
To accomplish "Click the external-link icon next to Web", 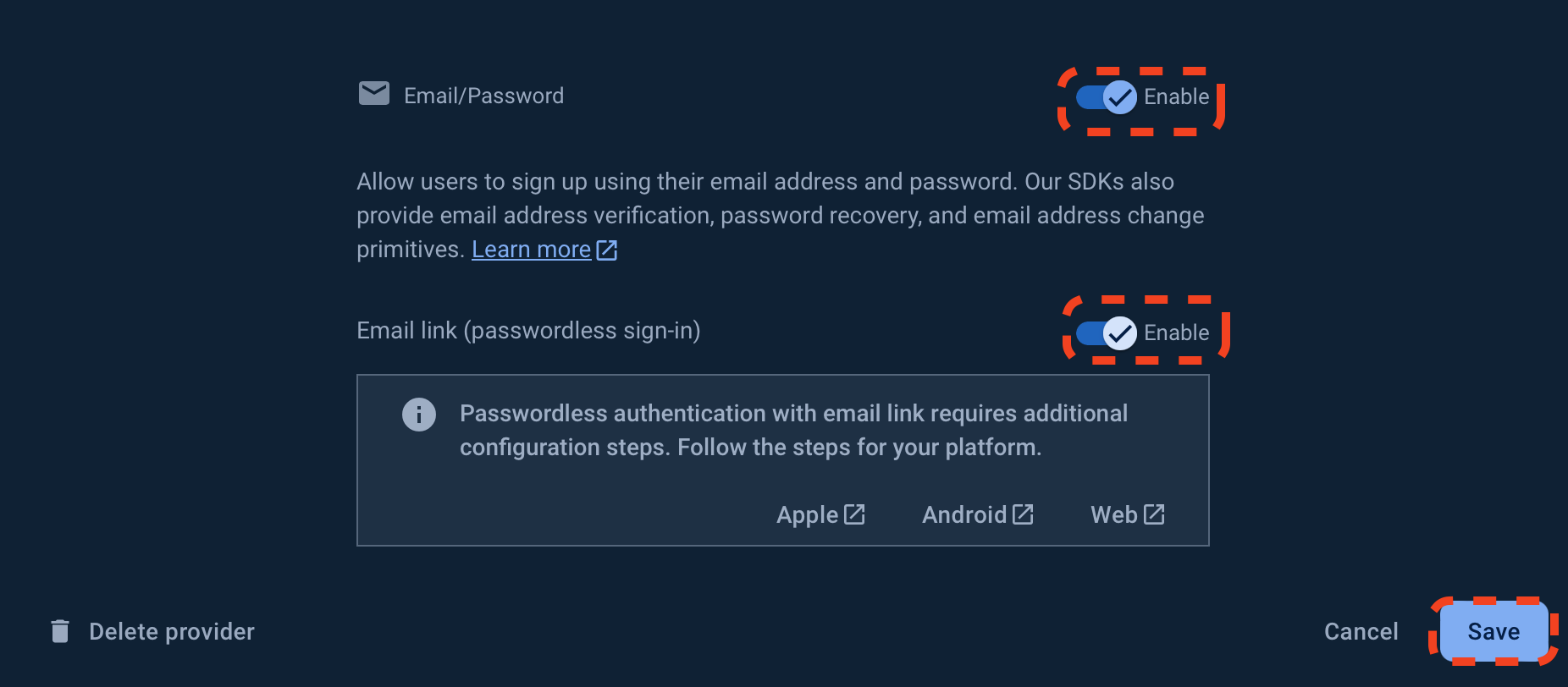I will click(1154, 514).
